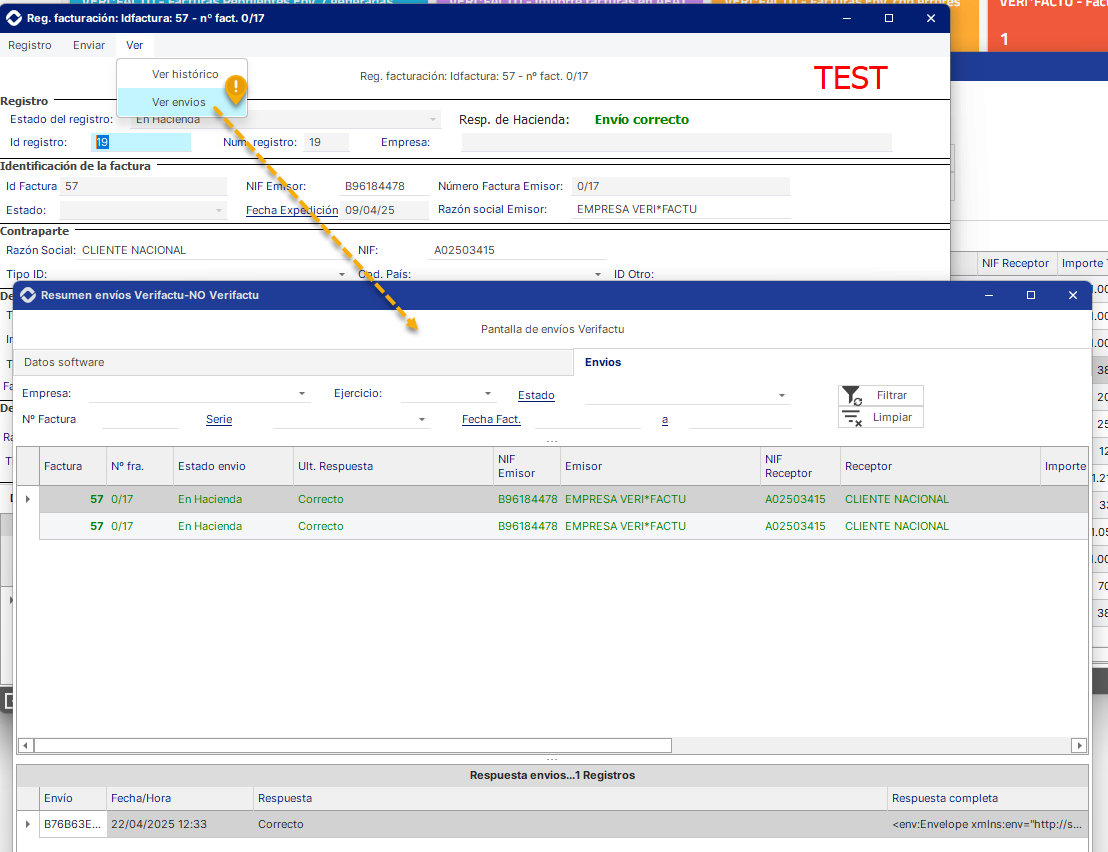This screenshot has height=852, width=1108.
Task: Click the app logo in Reg. facturación title bar
Action: click(14, 18)
